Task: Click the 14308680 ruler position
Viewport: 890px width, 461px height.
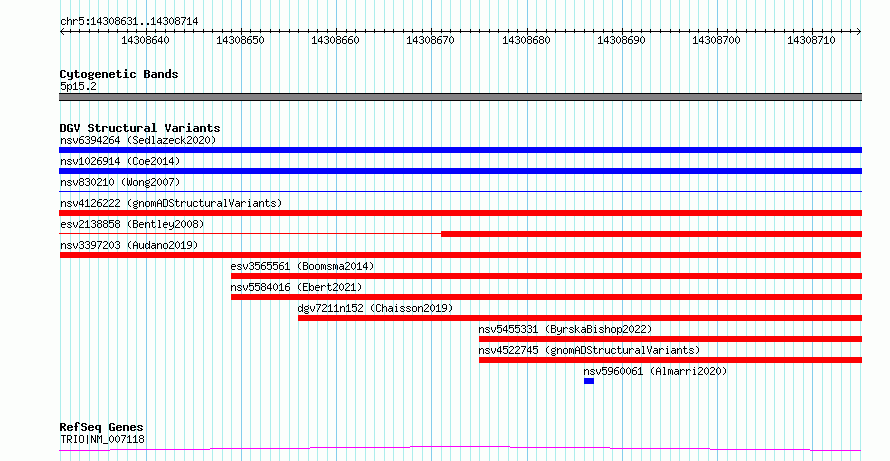Action: click(526, 40)
